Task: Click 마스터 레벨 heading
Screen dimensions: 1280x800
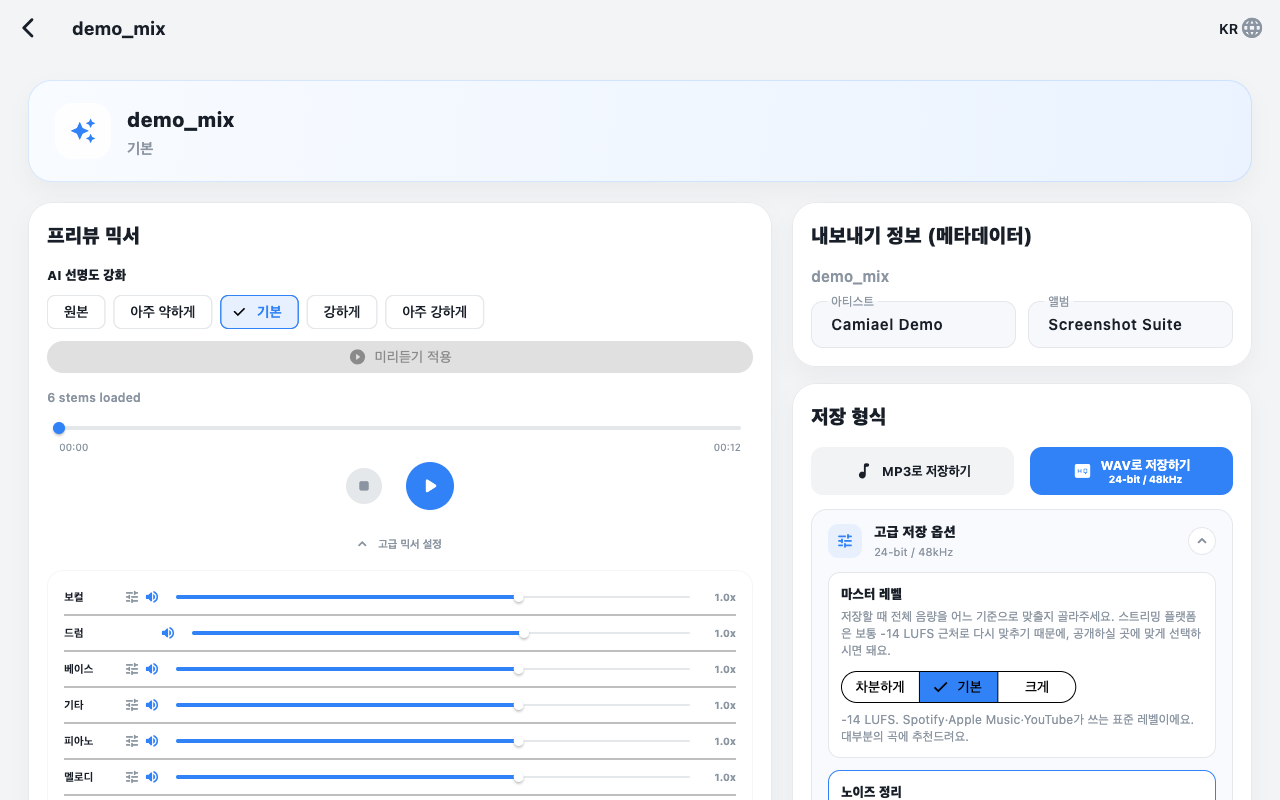Action: coord(871,594)
